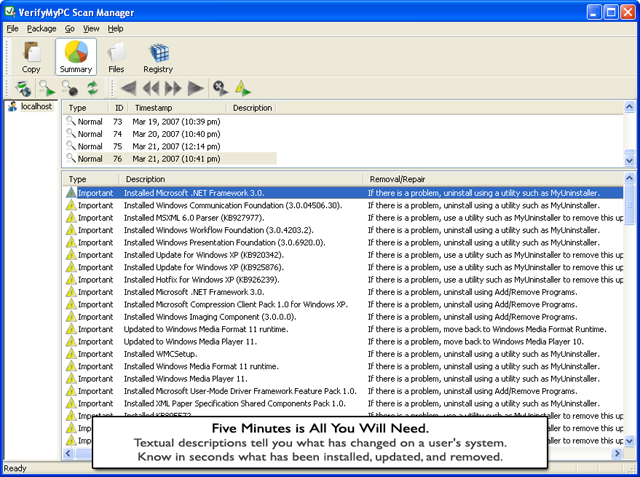Click magnifier icon of scan 75
Image resolution: width=640 pixels, height=477 pixels.
pos(71,146)
